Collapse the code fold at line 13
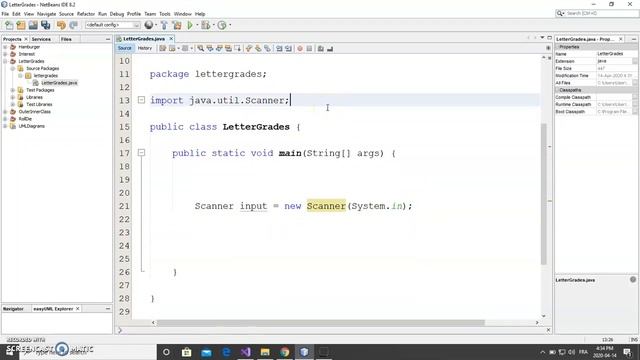The width and height of the screenshot is (640, 360). [x=141, y=100]
